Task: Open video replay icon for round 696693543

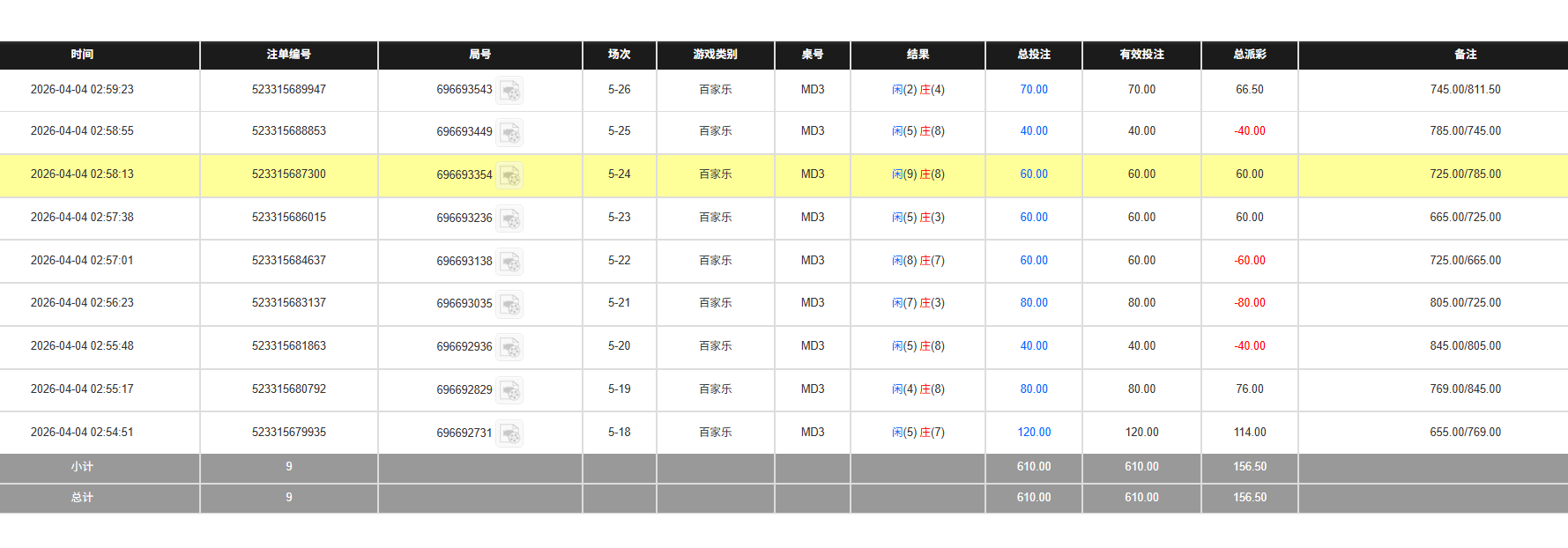Action: 509,90
